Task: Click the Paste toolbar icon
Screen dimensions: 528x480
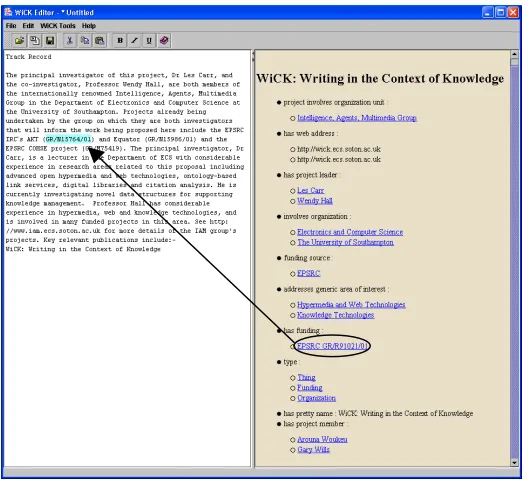Action: coord(100,41)
